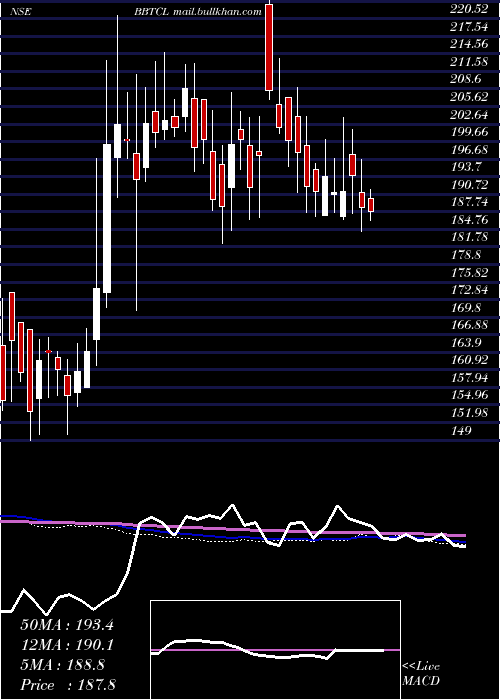This screenshot has height=700, width=500.
Task: Click the 172.84 price axis label
Action: point(468,289)
